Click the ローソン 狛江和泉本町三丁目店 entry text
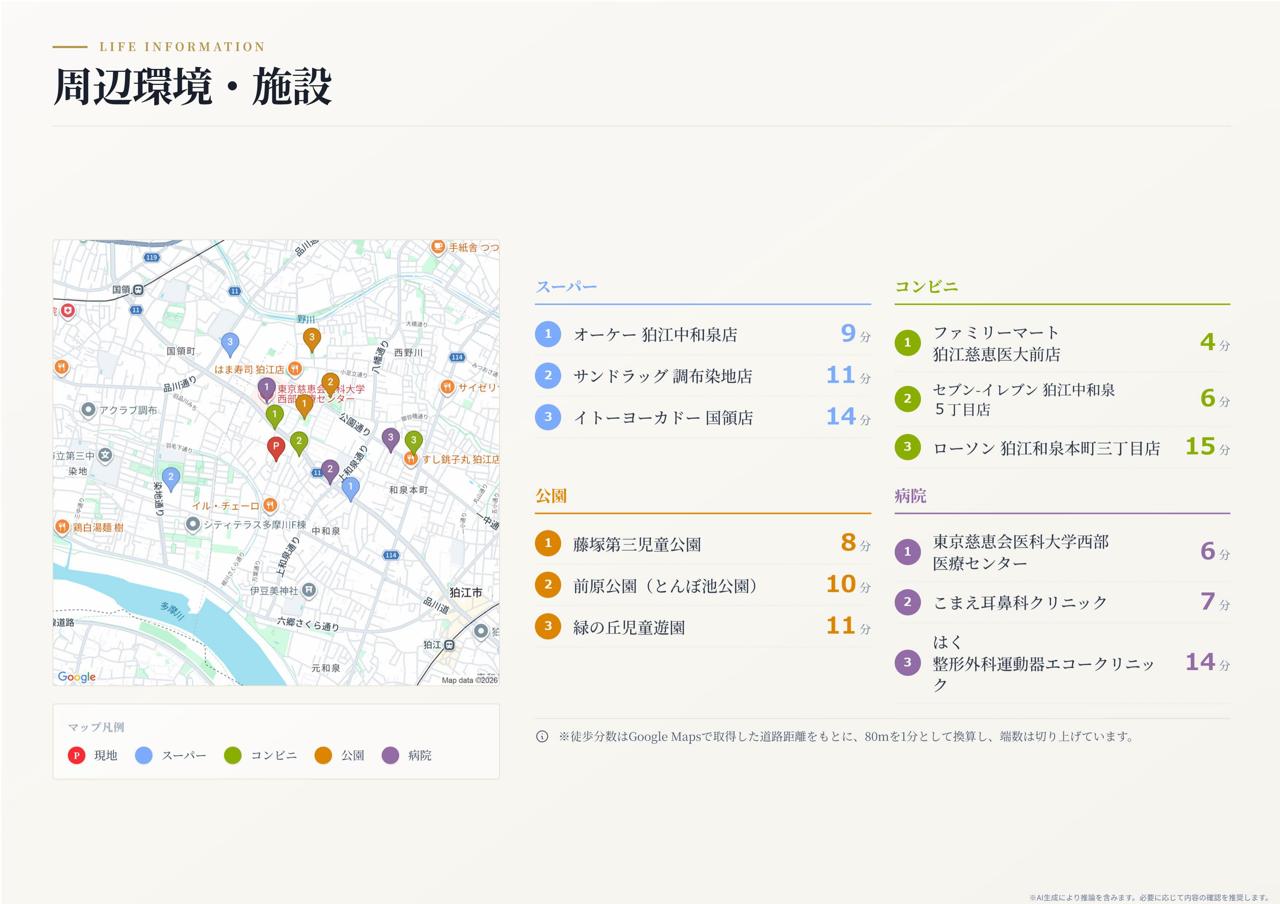The image size is (1280, 904). click(x=1046, y=448)
